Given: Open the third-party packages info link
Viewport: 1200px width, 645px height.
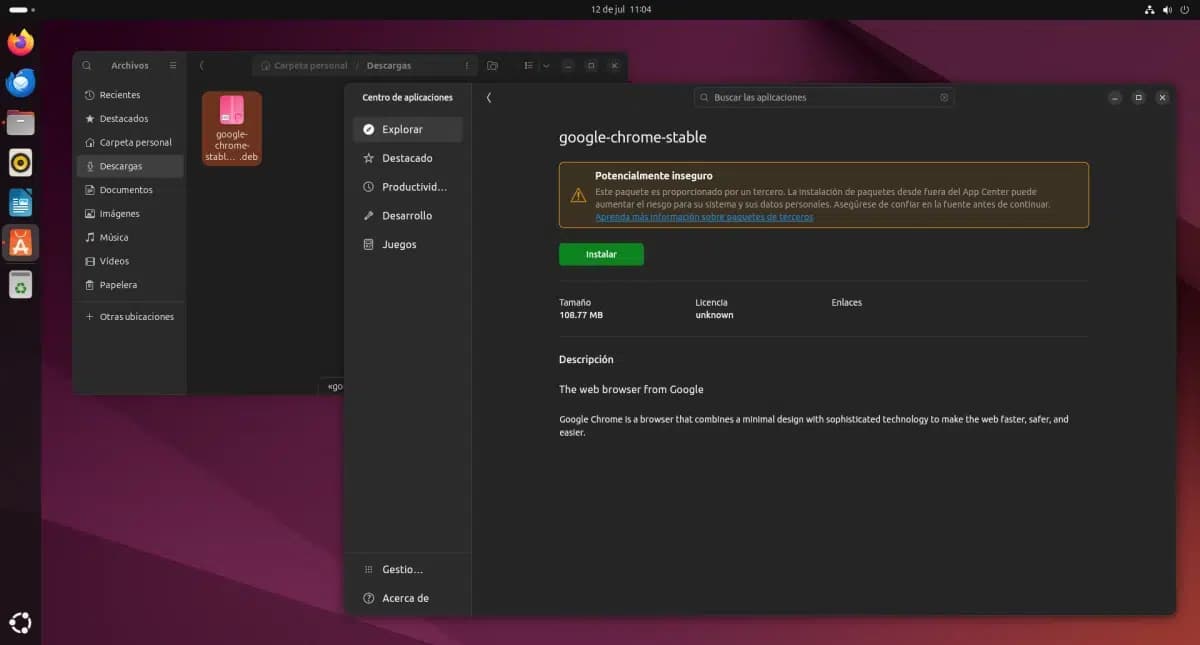Looking at the screenshot, I should 704,217.
